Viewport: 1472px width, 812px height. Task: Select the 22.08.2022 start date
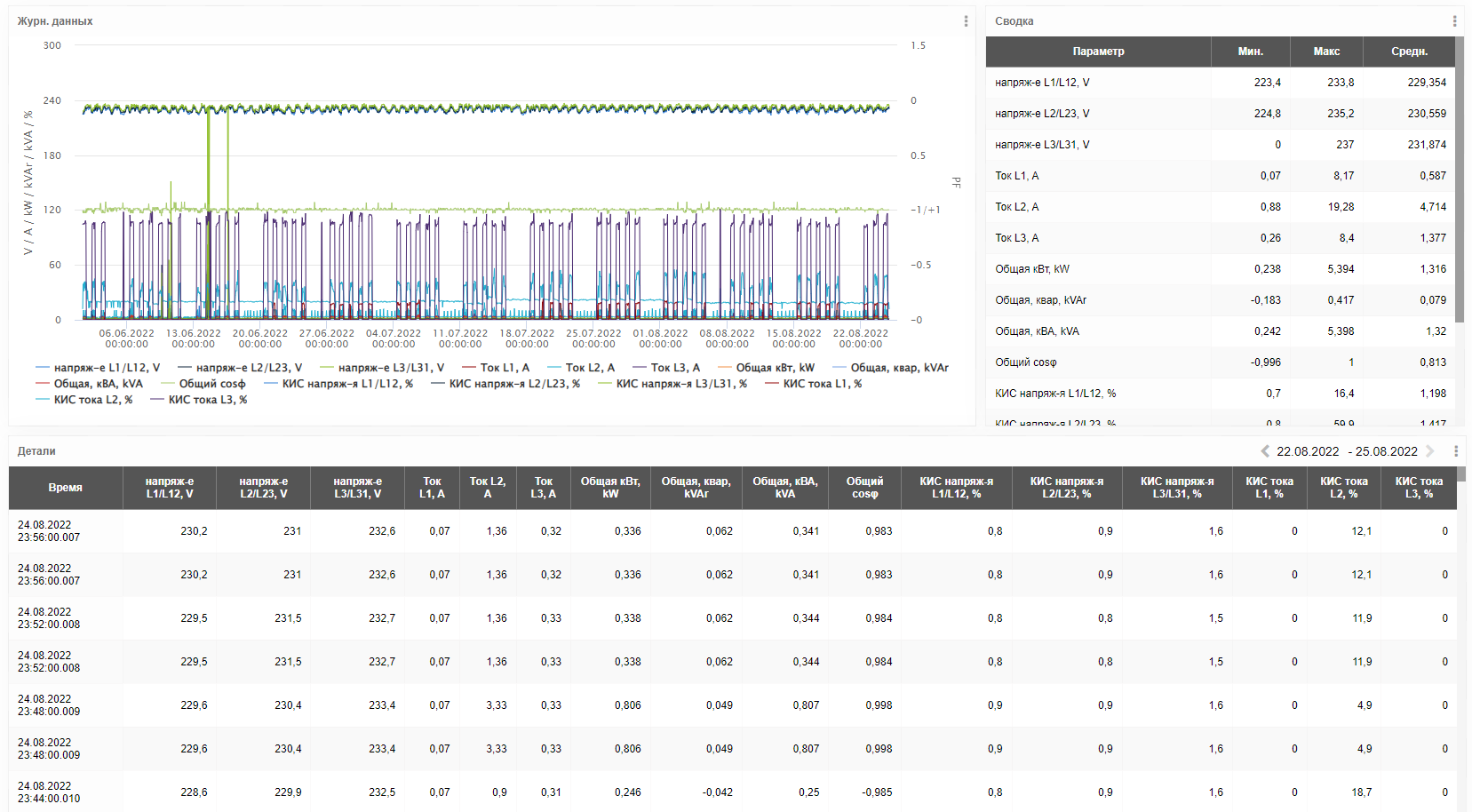(1308, 451)
